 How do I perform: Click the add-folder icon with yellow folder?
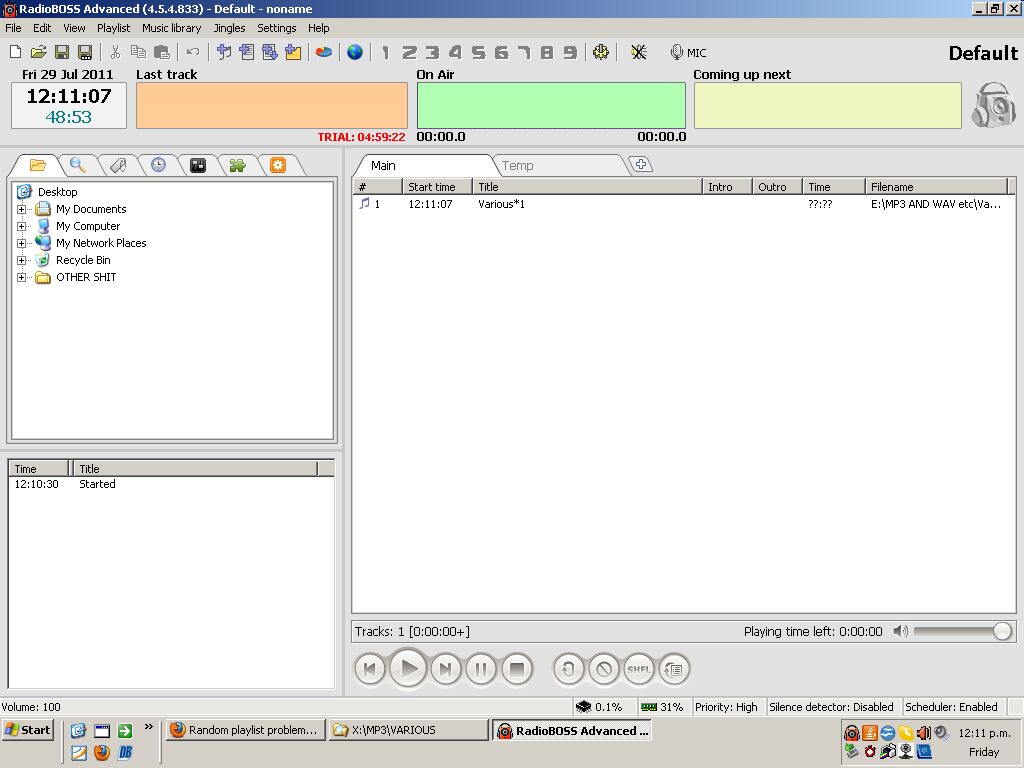pos(293,52)
